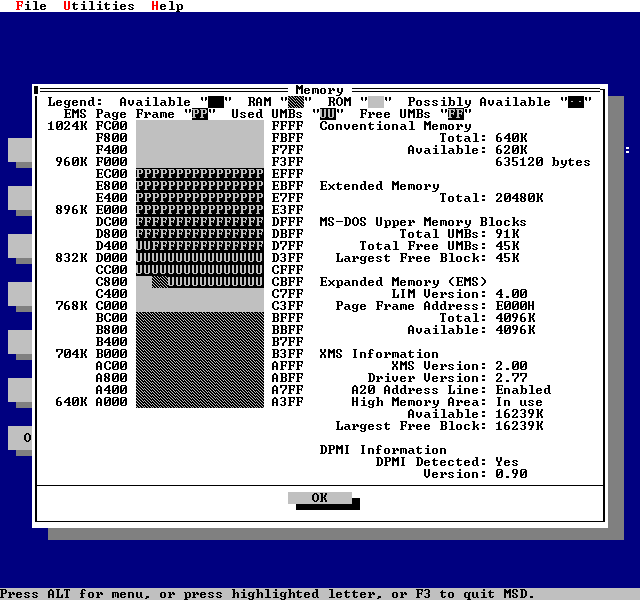Click the "C800" start address

pyautogui.click(x=111, y=282)
